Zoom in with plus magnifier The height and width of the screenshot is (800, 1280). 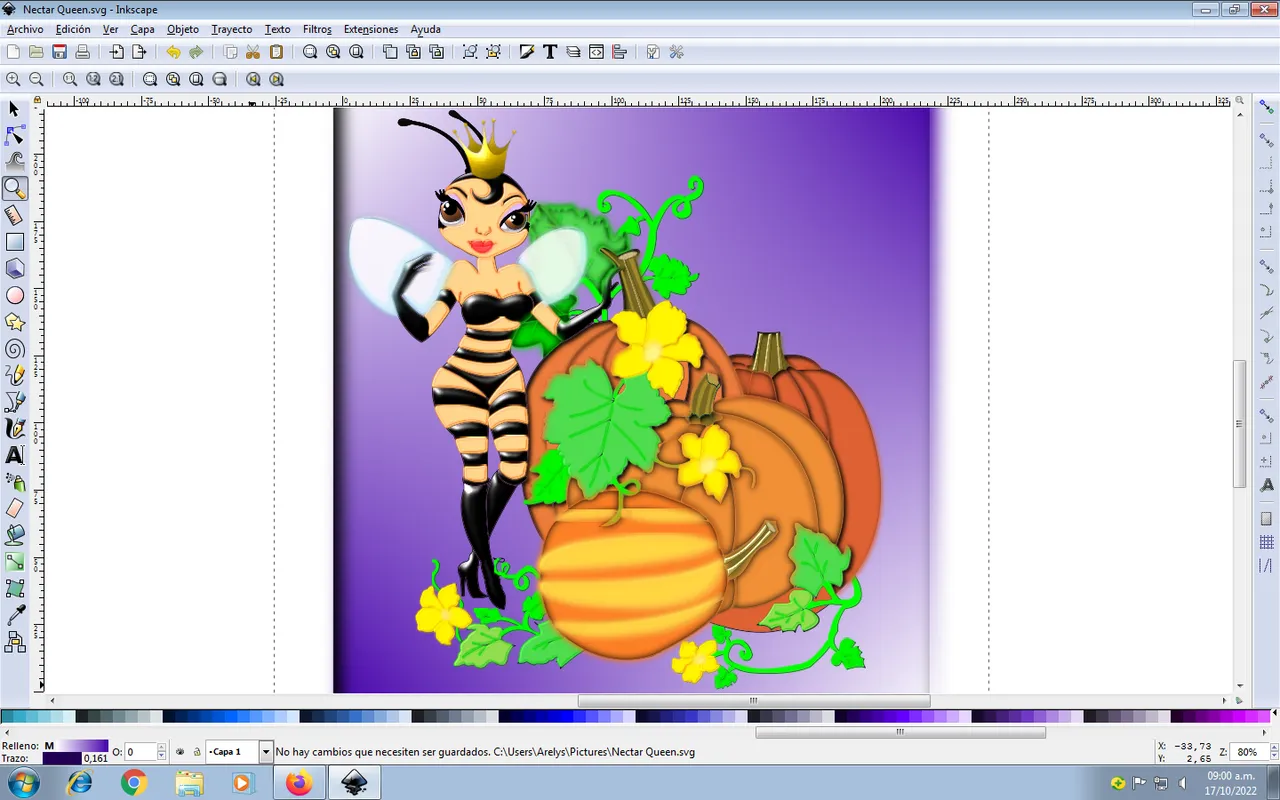point(13,79)
